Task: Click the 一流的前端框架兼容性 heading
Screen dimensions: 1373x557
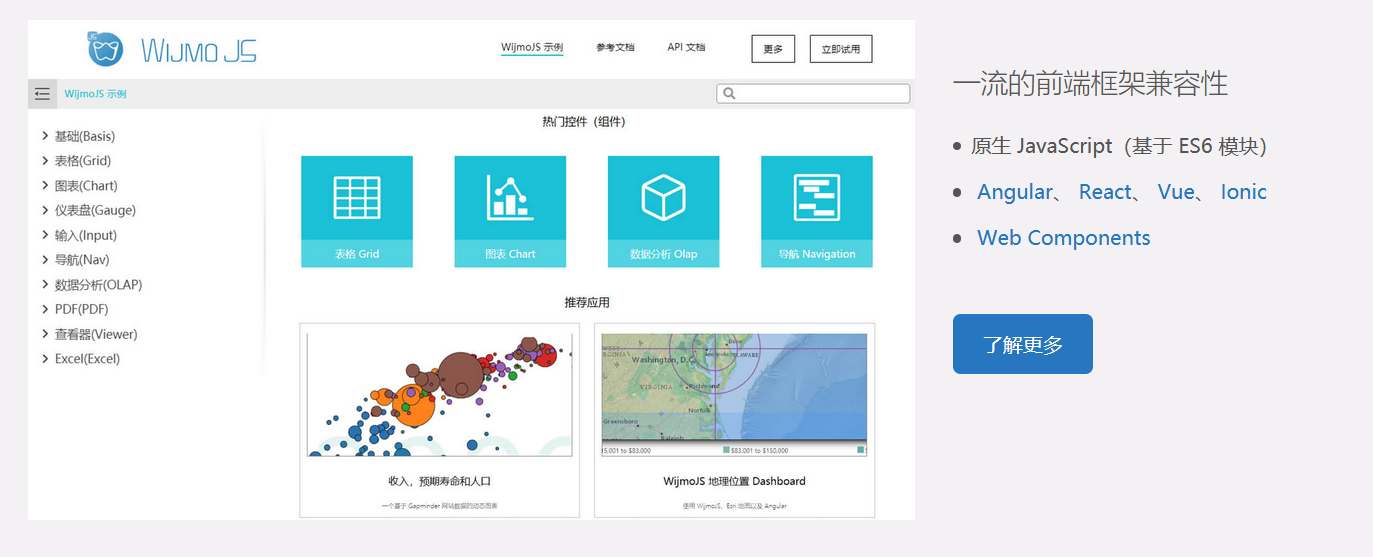Action: (x=1090, y=83)
